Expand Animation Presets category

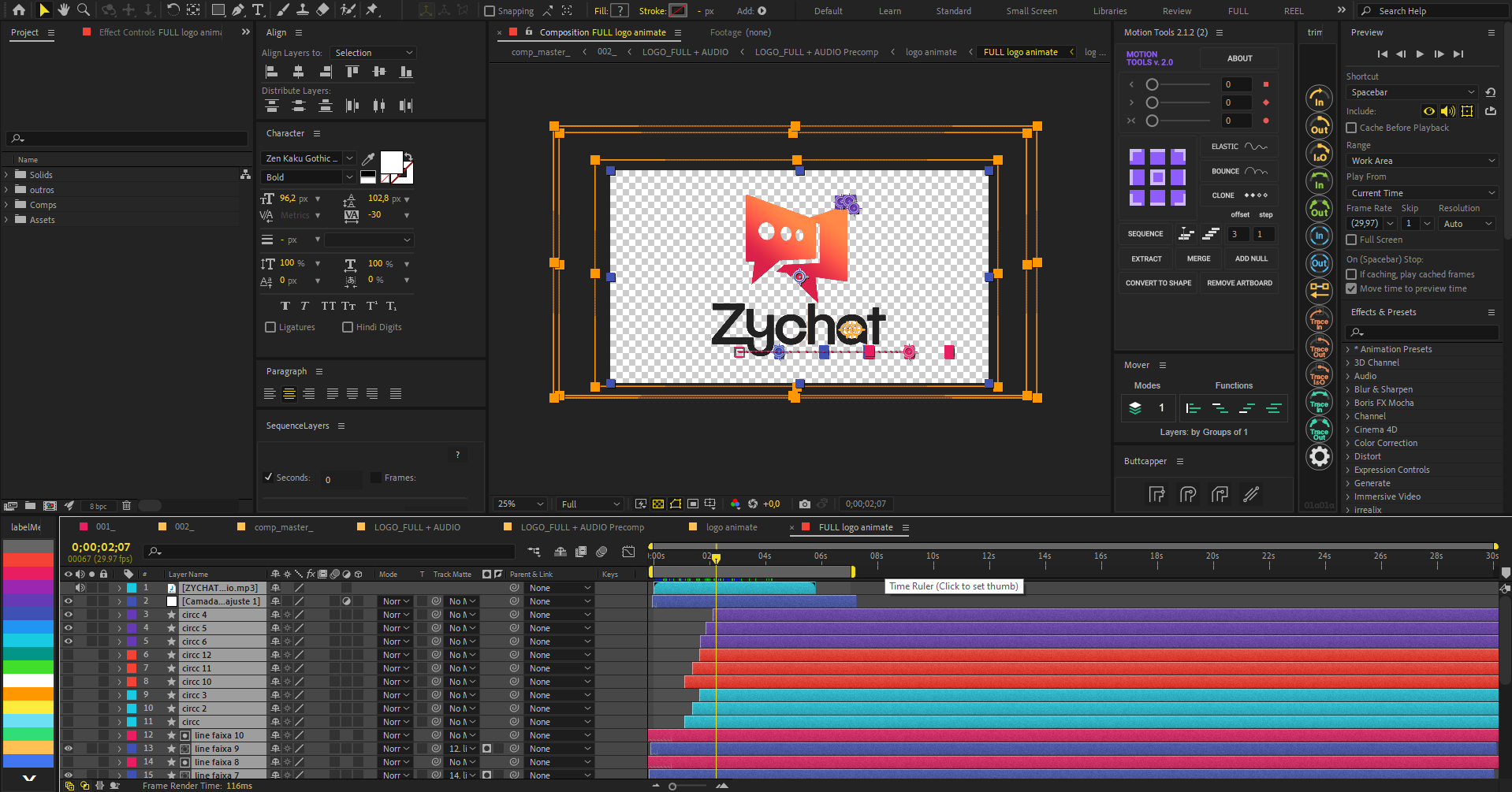[x=1348, y=349]
